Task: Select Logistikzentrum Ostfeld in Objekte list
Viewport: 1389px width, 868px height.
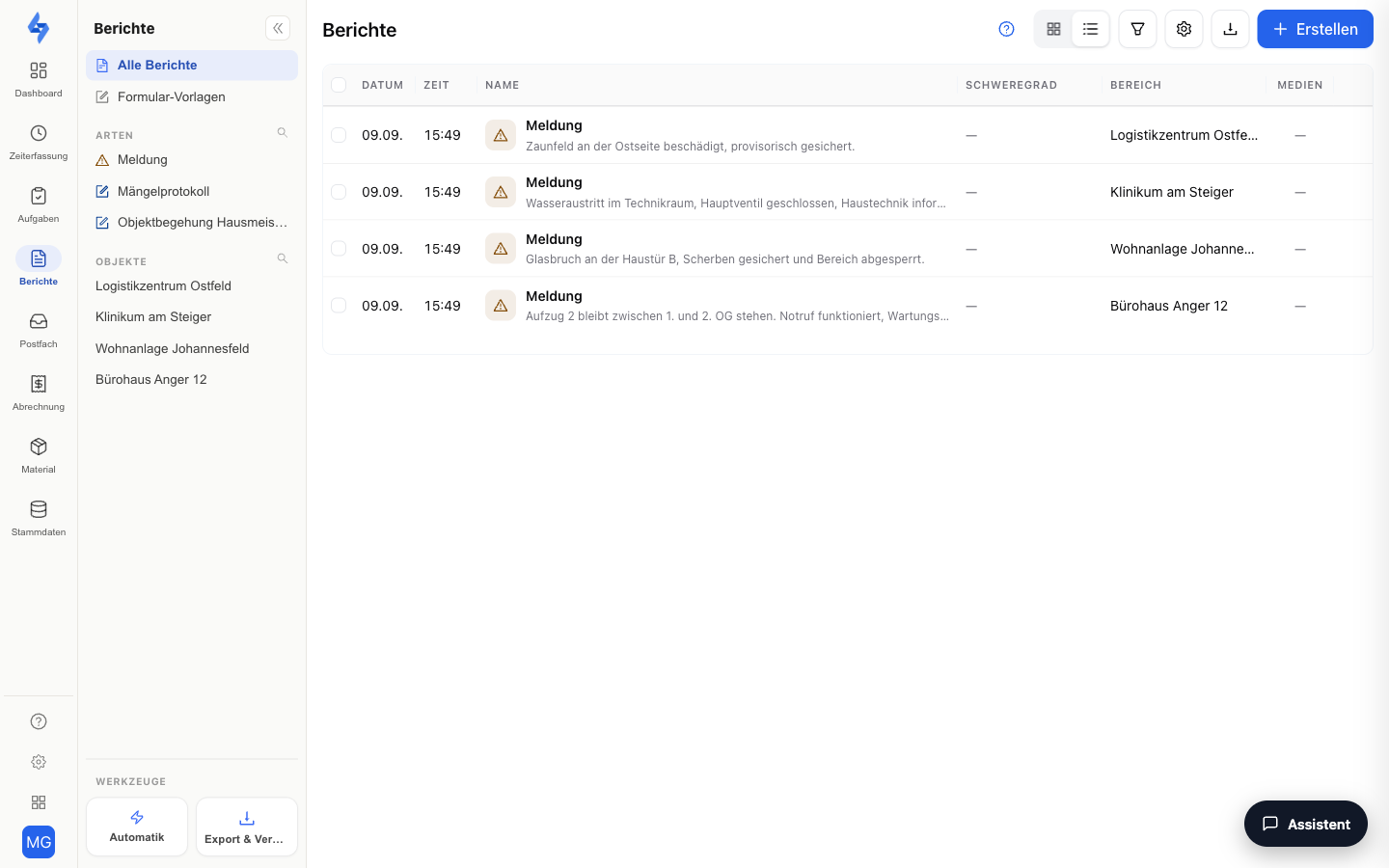Action: coord(192,286)
